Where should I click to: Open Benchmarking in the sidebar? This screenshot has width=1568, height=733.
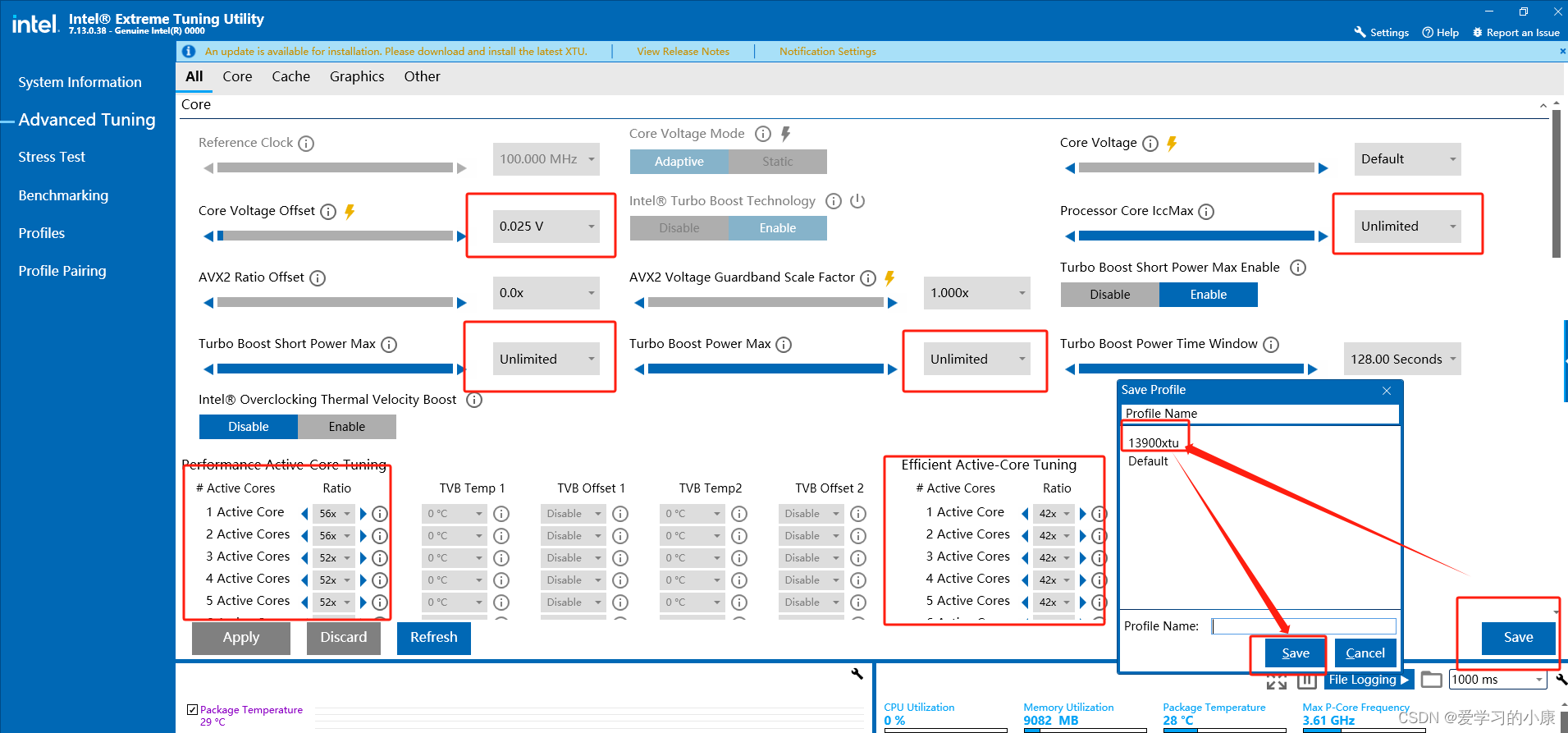(x=63, y=195)
